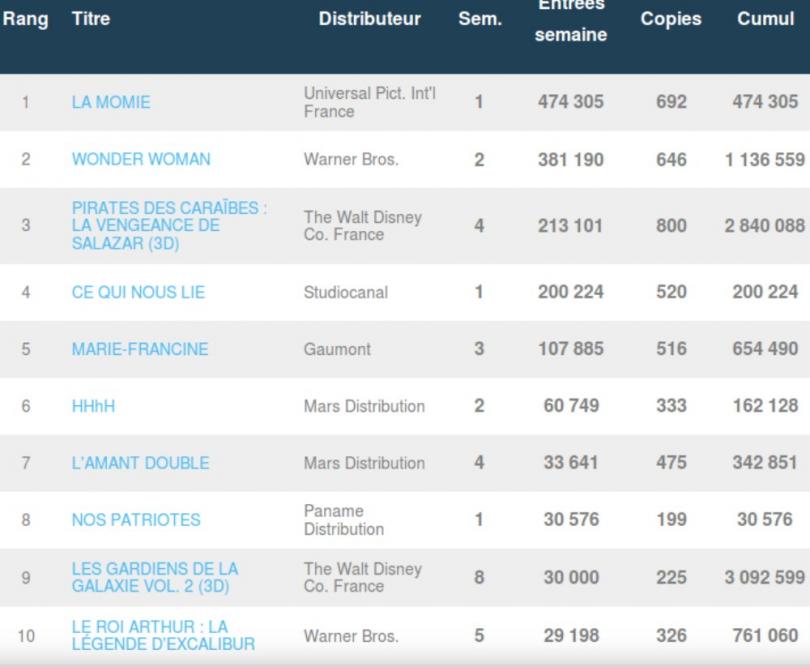Screen dimensions: 810x667
Task: Click the HHhH title link
Action: point(94,406)
